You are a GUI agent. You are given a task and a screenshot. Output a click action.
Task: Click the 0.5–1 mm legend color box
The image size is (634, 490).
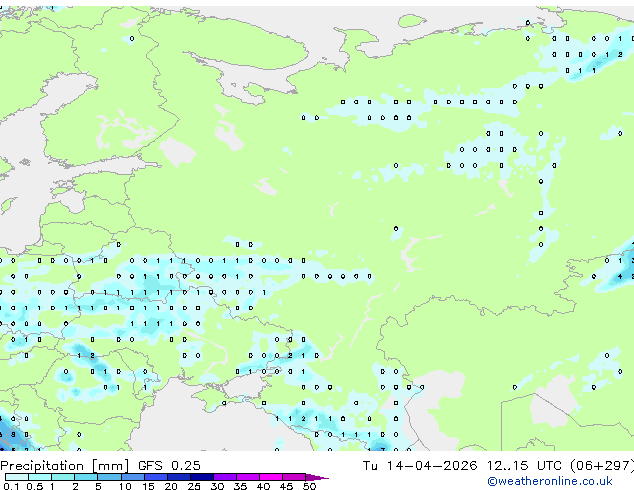pos(40,477)
